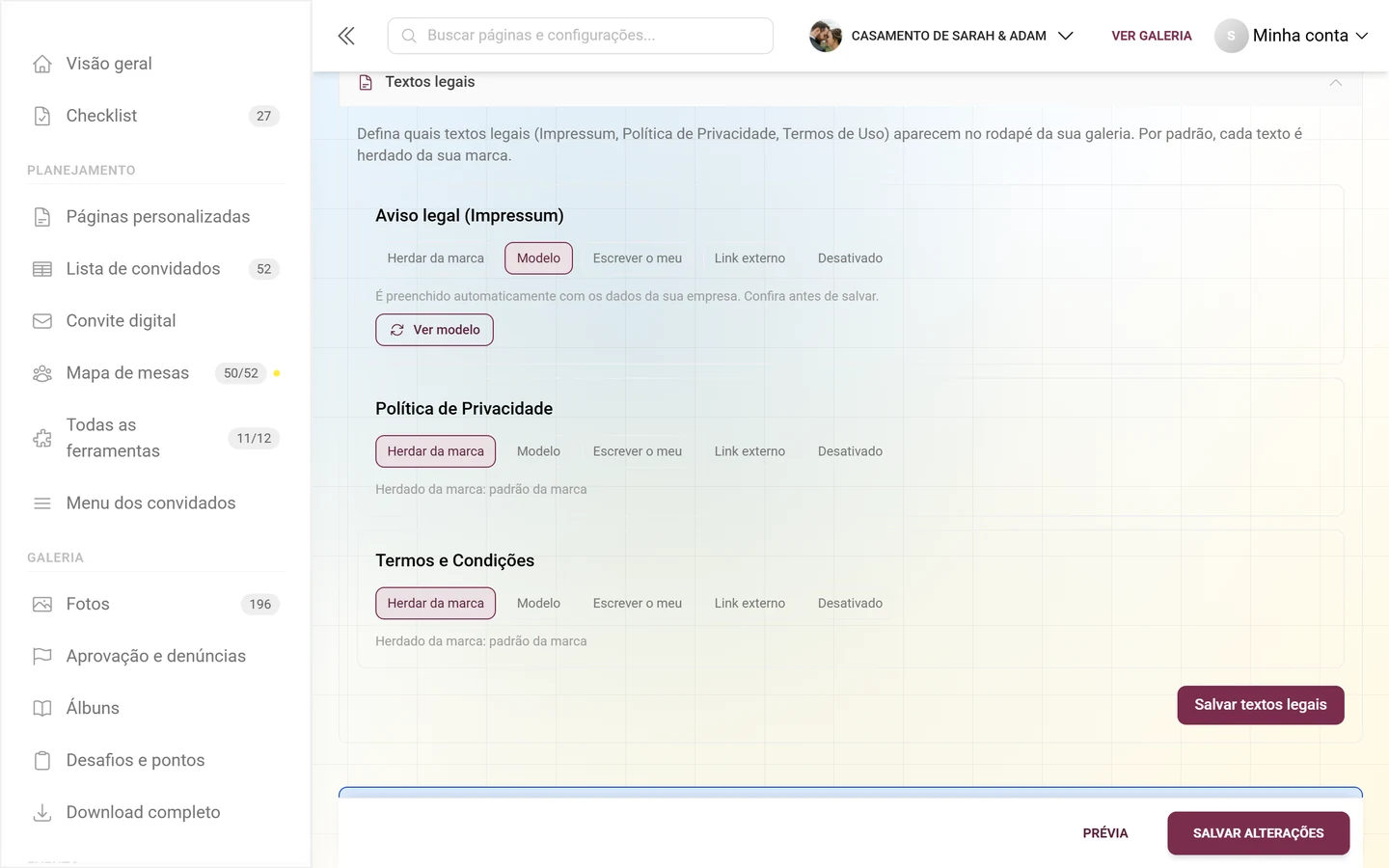Click the search magnifier icon
Screen dimensions: 1389x868
[409, 36]
